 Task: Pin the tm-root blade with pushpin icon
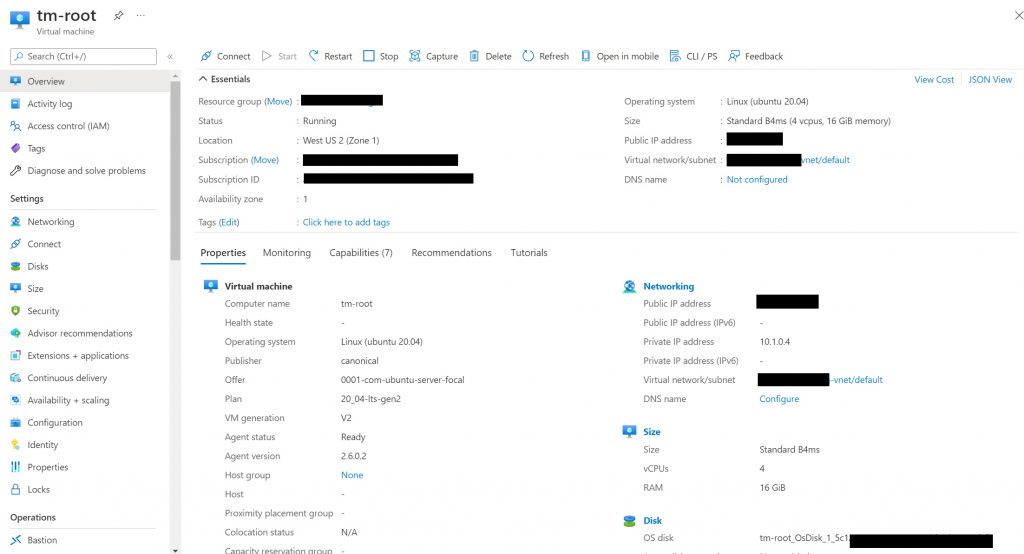118,15
